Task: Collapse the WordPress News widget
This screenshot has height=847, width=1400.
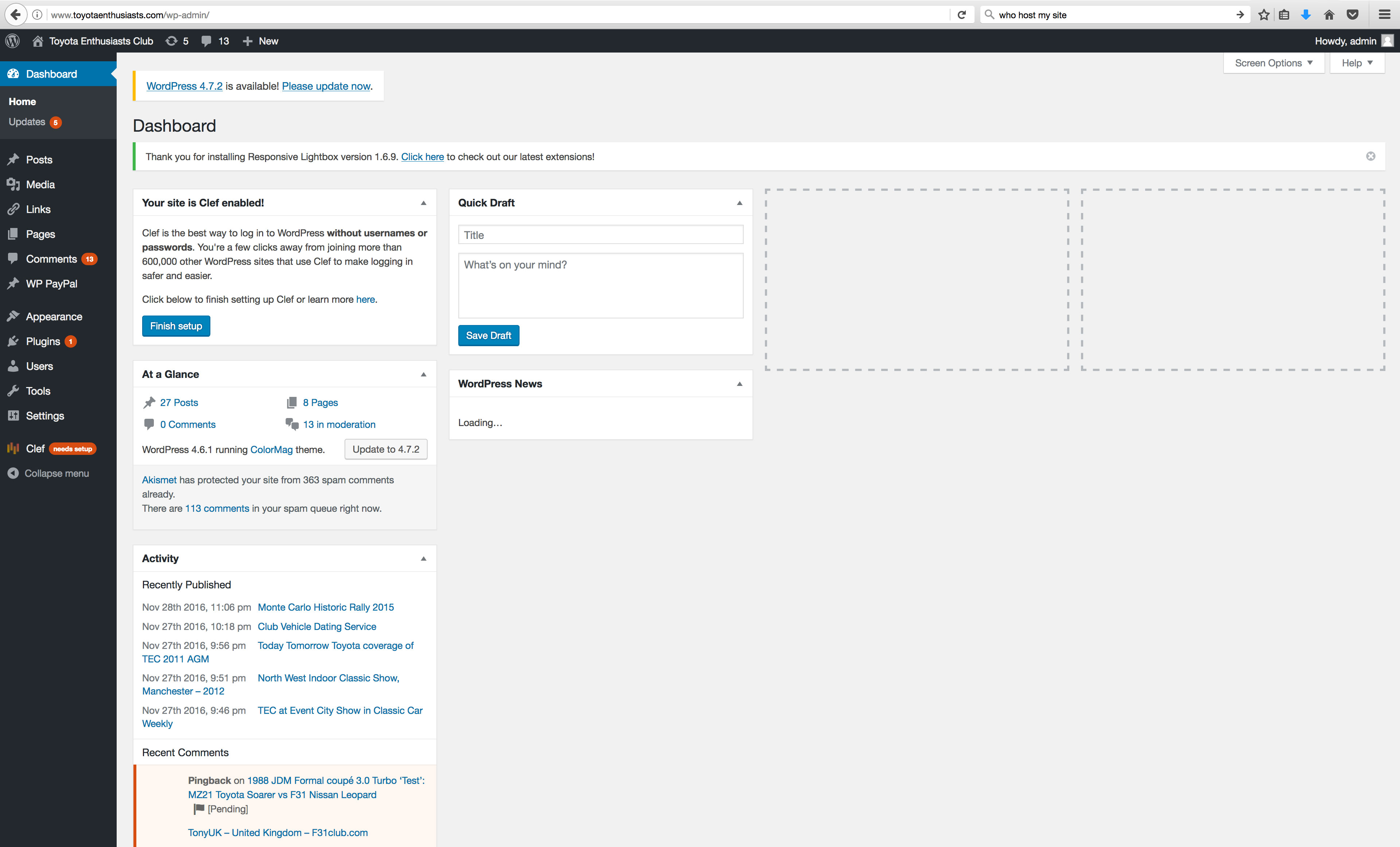Action: pos(739,384)
